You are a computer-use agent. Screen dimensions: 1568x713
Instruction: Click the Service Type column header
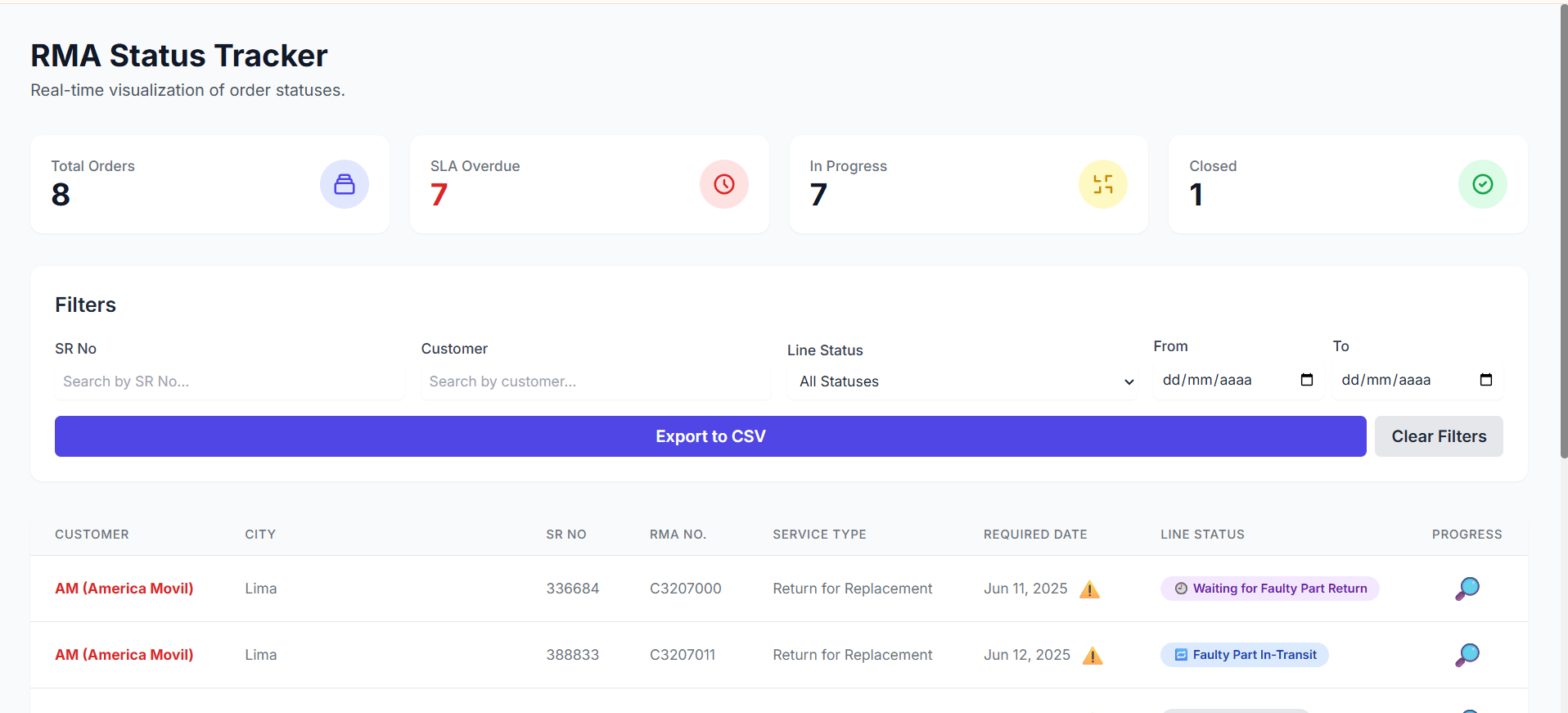tap(819, 535)
